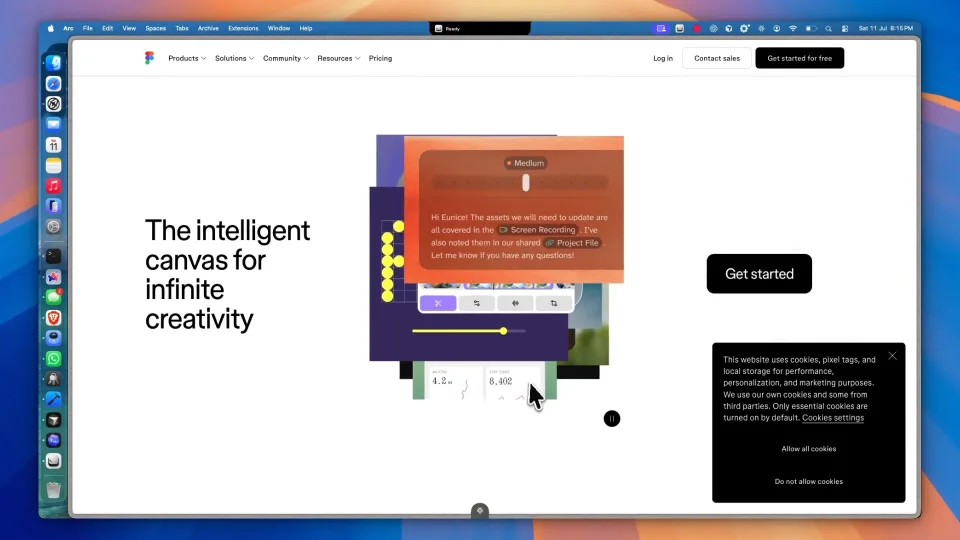Click the Figma logo in the navbar
Viewport: 960px width, 540px height.
pos(149,58)
